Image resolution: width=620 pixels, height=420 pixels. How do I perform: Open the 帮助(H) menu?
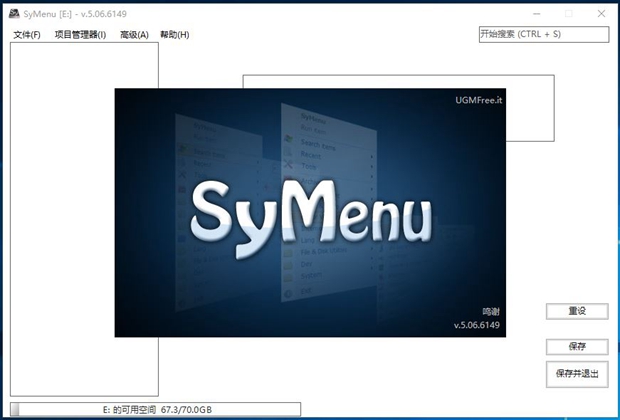pos(174,35)
